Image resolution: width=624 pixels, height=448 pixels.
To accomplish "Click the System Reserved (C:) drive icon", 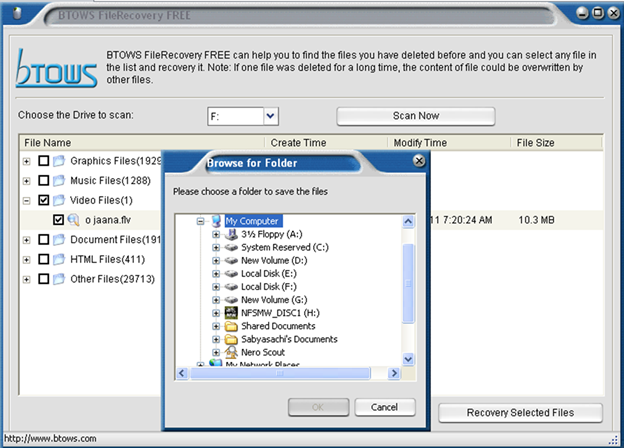I will click(x=231, y=247).
